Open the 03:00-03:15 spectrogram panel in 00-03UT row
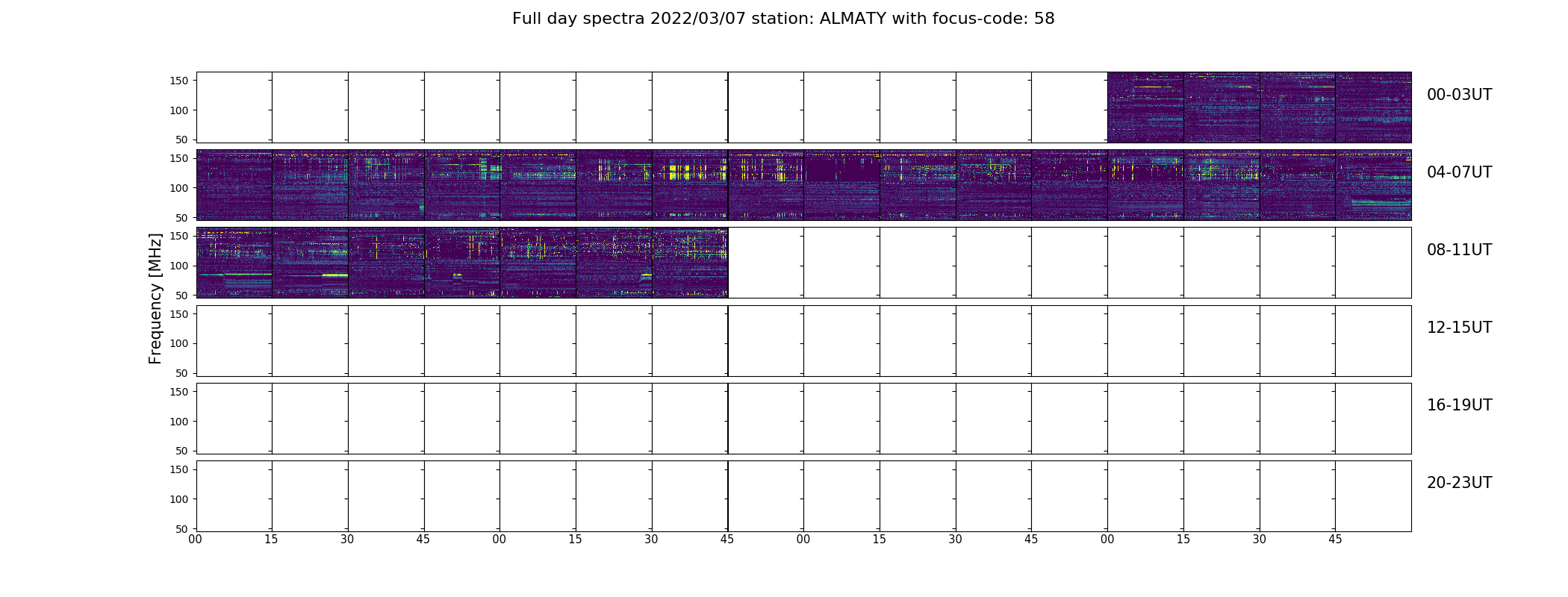 (1145, 107)
